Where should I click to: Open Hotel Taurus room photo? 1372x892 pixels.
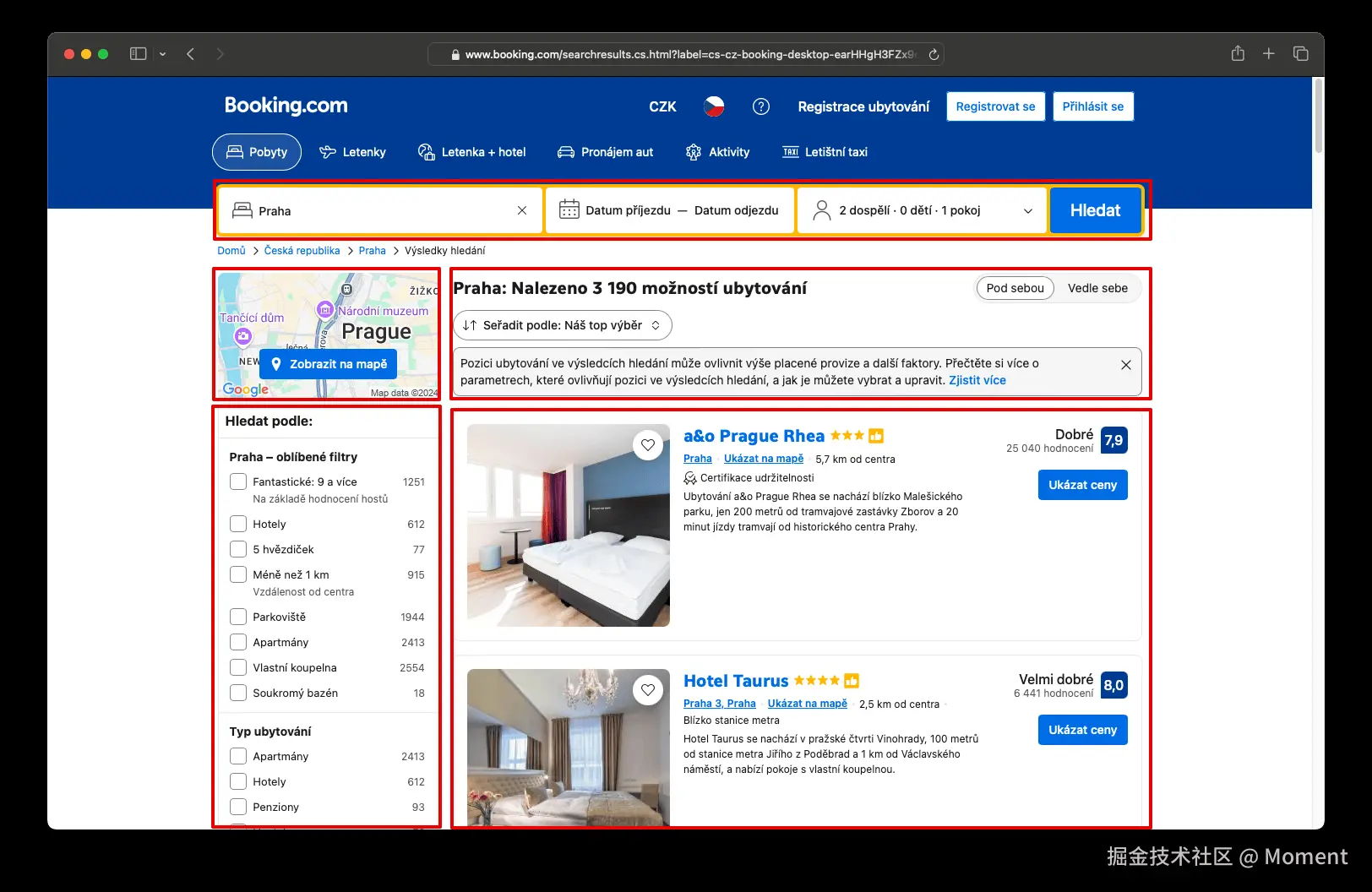[x=569, y=748]
